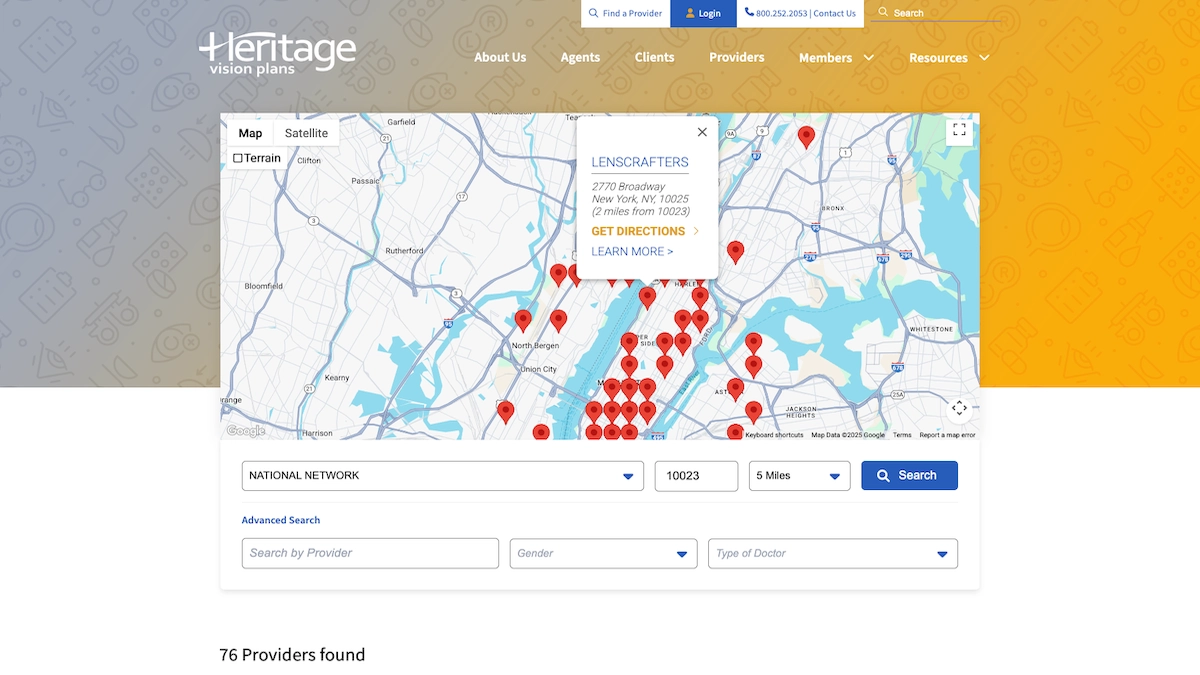Enable the Terrain checkbox
The image size is (1200, 675).
pos(238,158)
